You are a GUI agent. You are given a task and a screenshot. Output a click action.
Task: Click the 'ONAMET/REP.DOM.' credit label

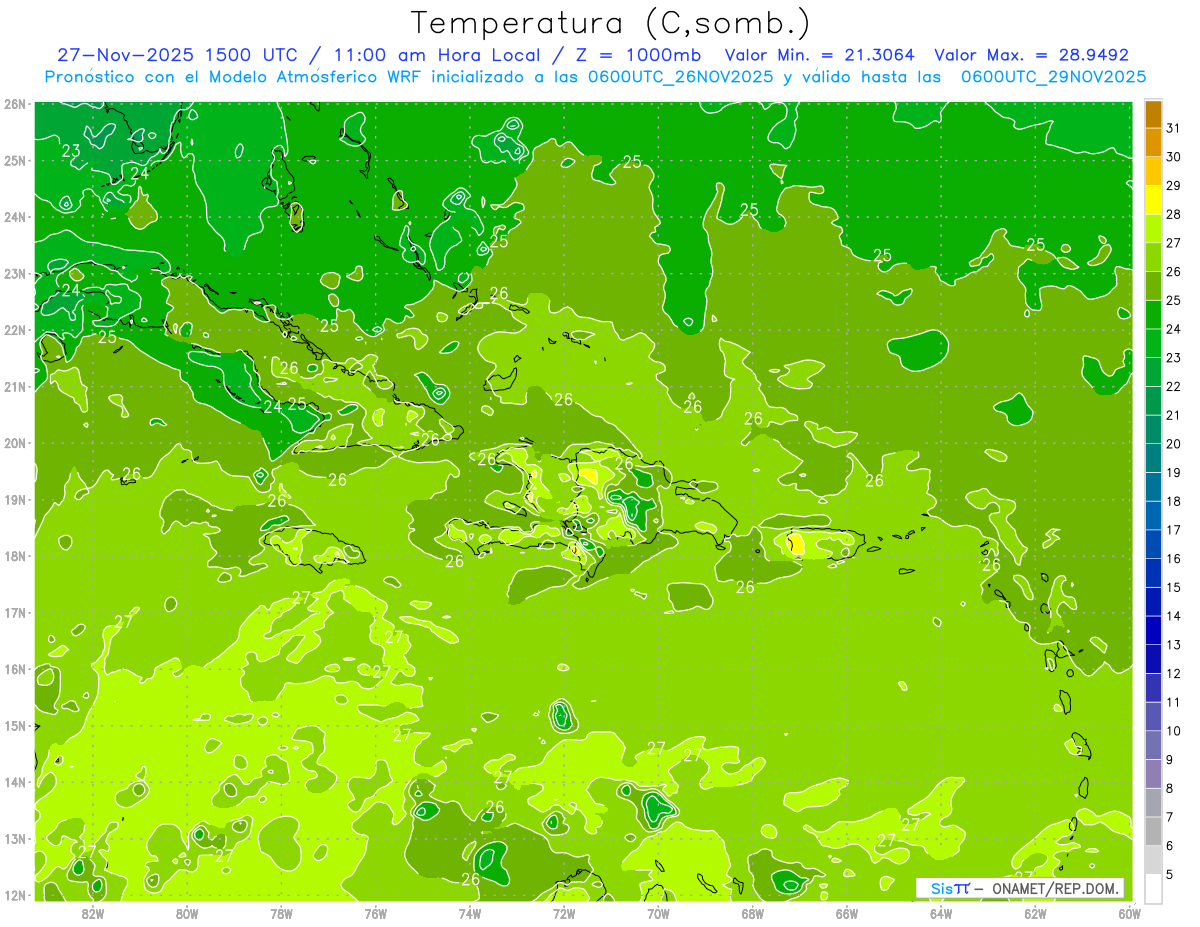pyautogui.click(x=1058, y=888)
